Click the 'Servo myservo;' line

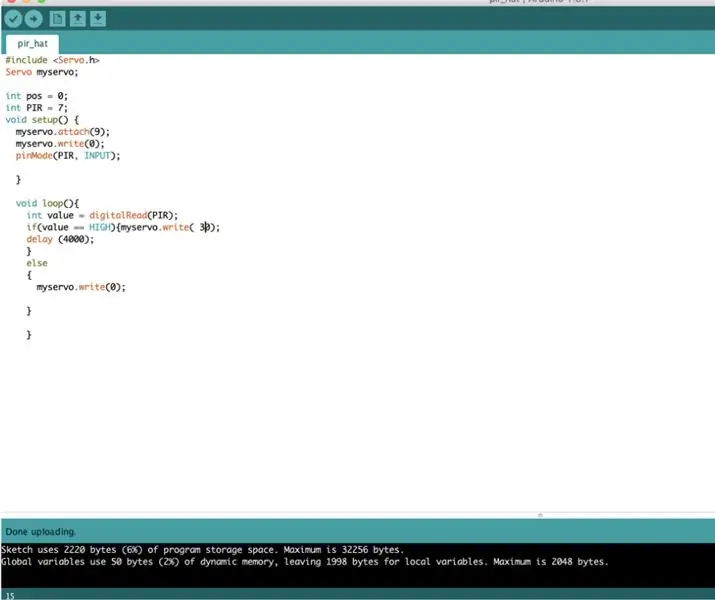[41, 72]
